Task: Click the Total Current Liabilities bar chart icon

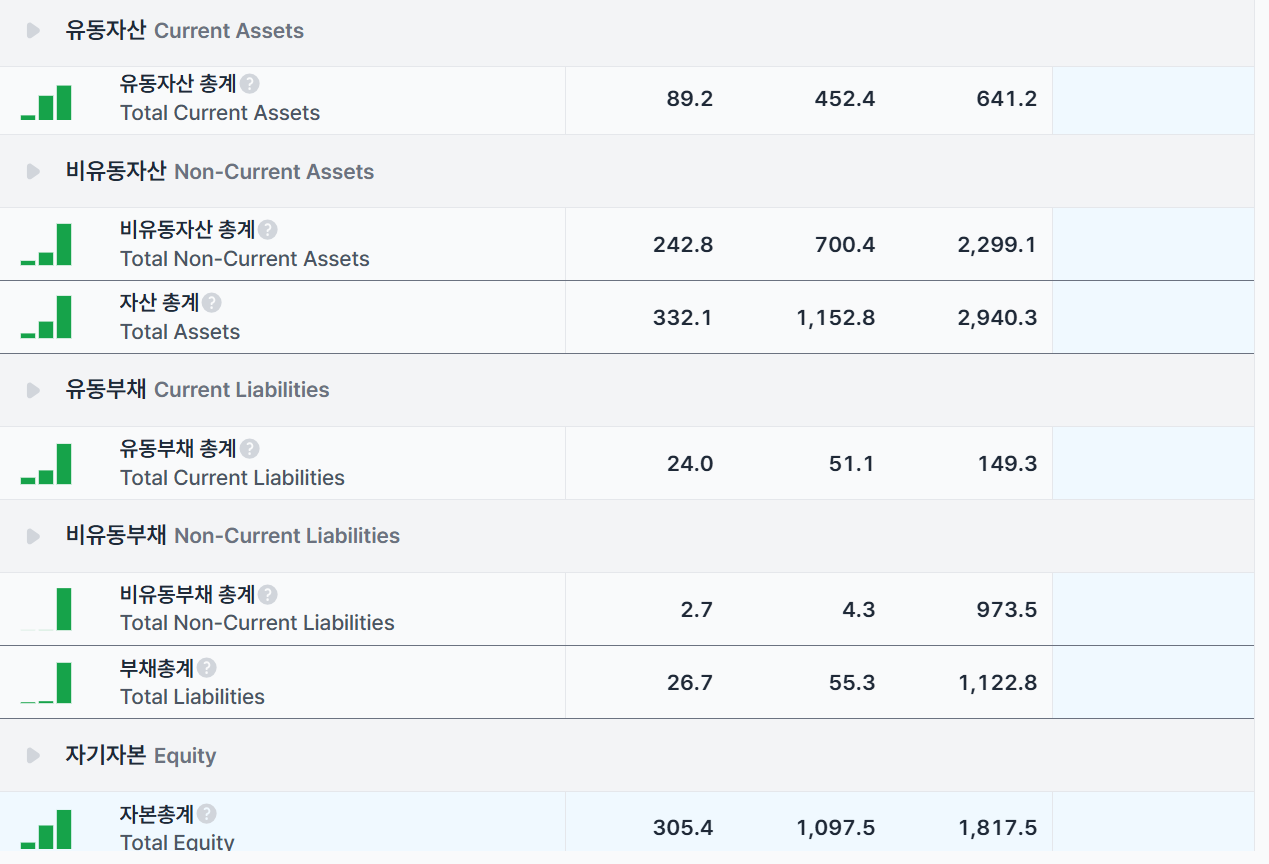Action: 46,464
